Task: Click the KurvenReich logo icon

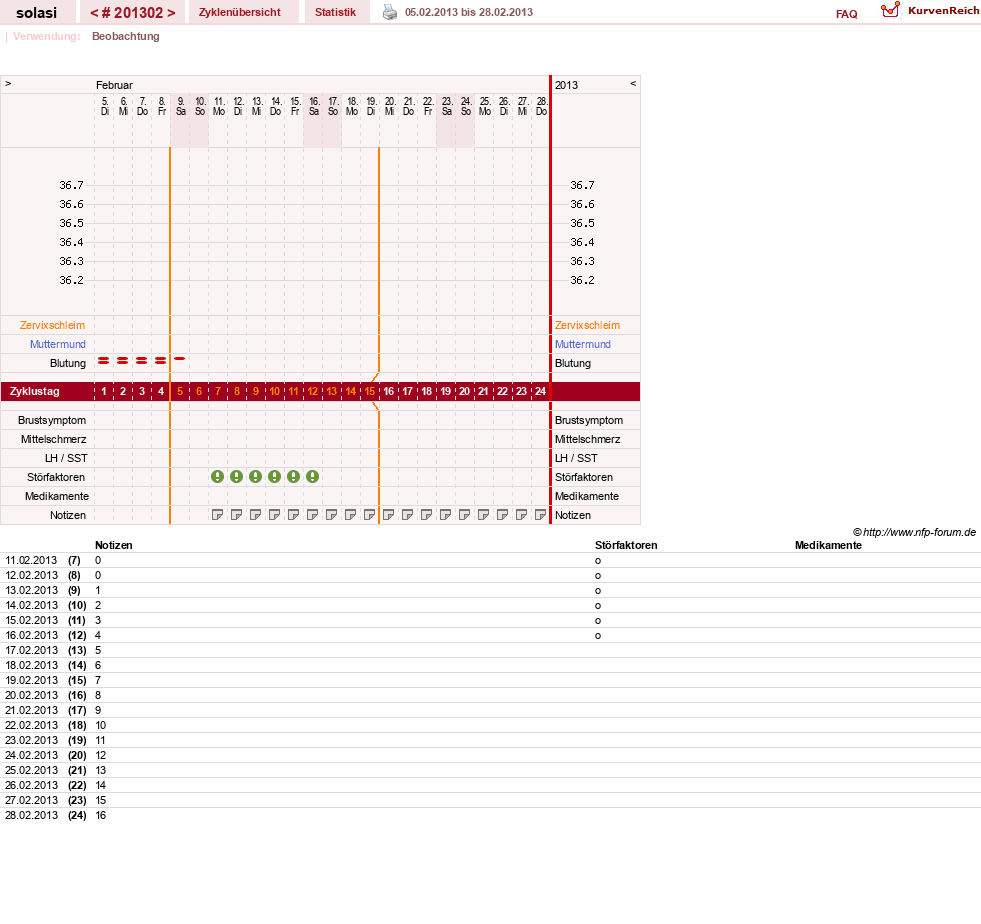Action: [890, 10]
